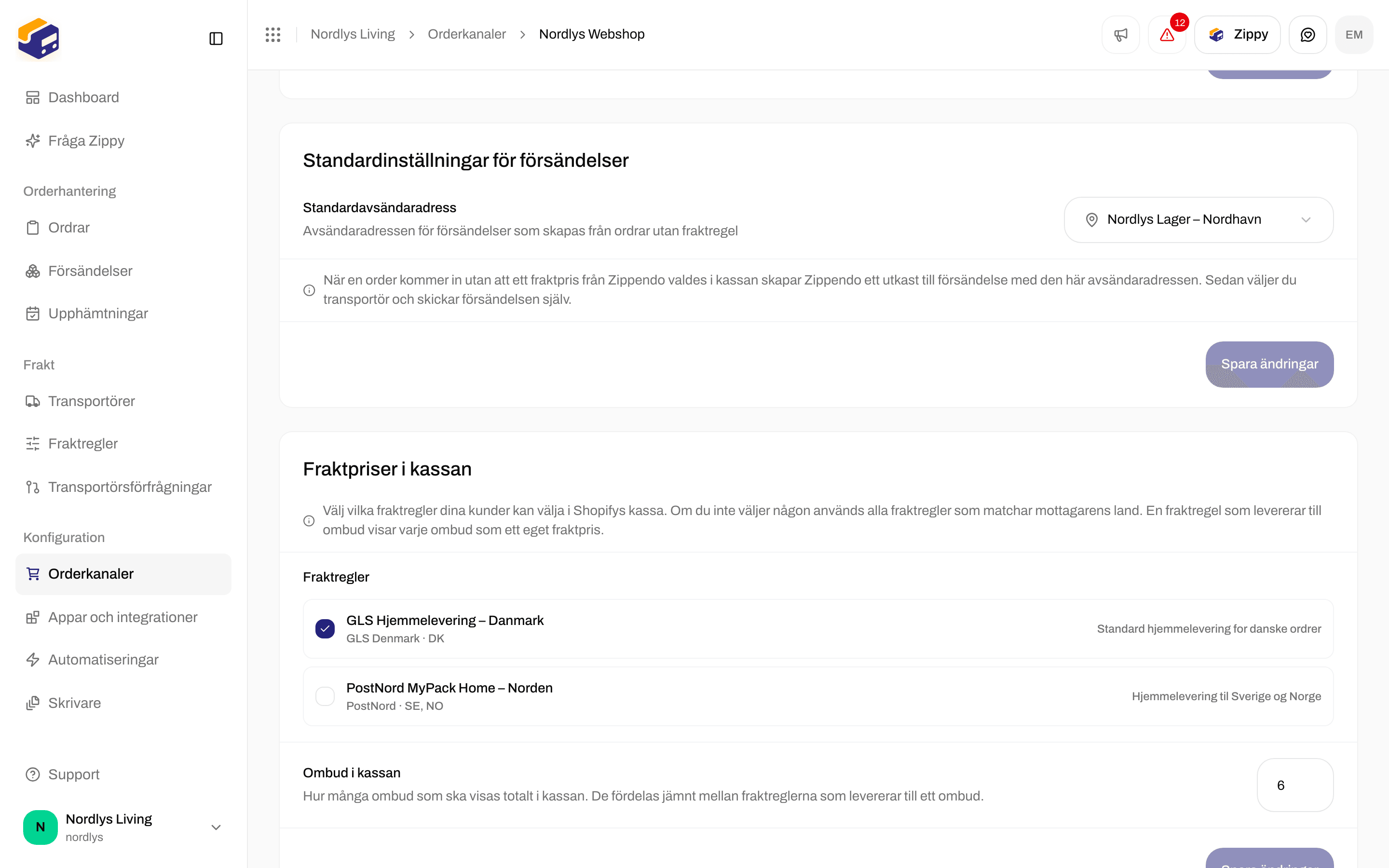The width and height of the screenshot is (1389, 868).
Task: Open Ordrar in the sidebar
Action: (123, 228)
